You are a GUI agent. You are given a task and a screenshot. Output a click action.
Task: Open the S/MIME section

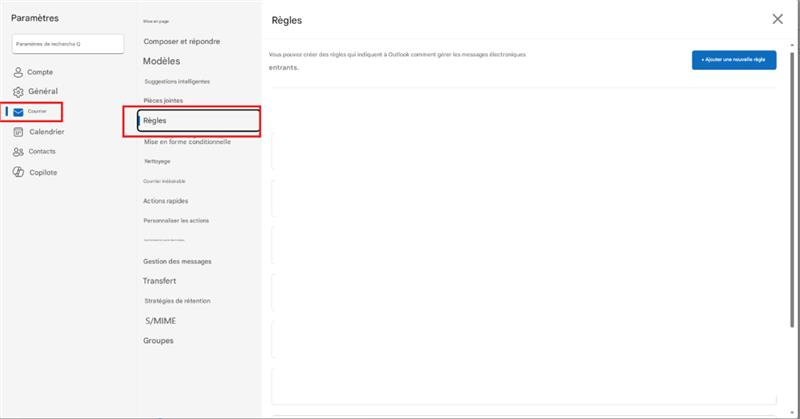coord(160,321)
